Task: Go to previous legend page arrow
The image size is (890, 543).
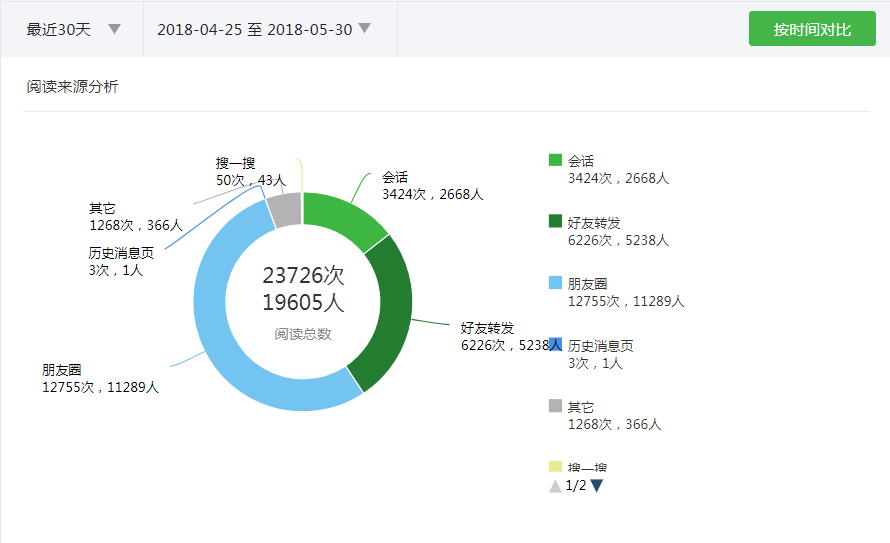Action: click(555, 486)
